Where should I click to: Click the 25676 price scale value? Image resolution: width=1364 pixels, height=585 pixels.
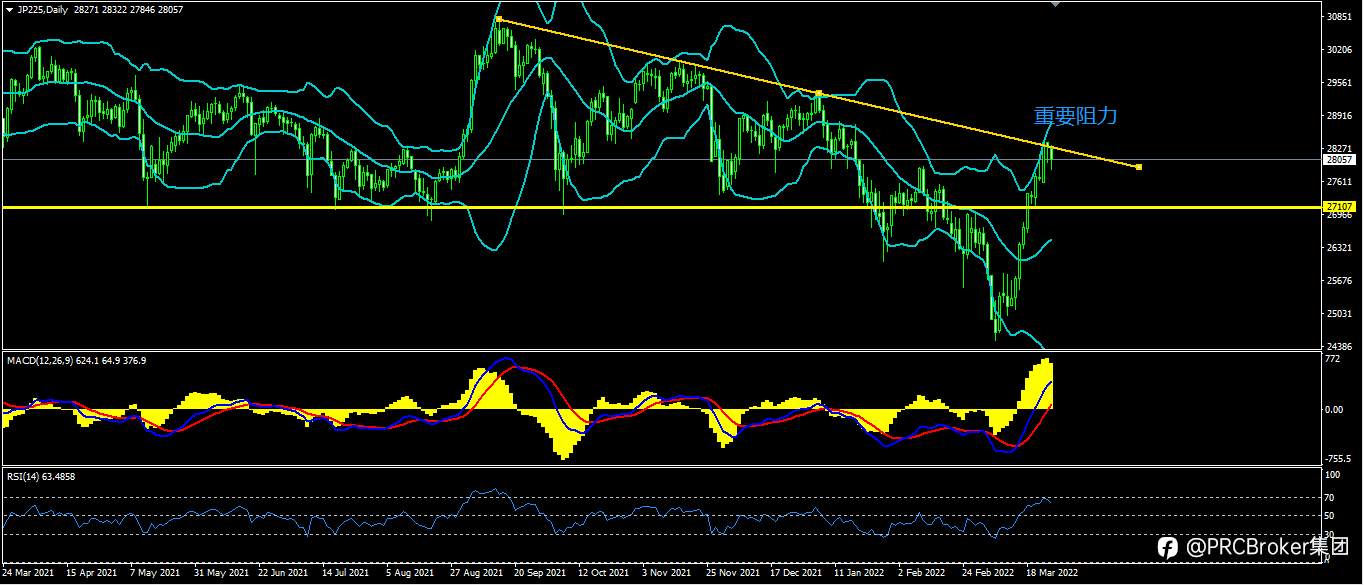[x=1339, y=280]
